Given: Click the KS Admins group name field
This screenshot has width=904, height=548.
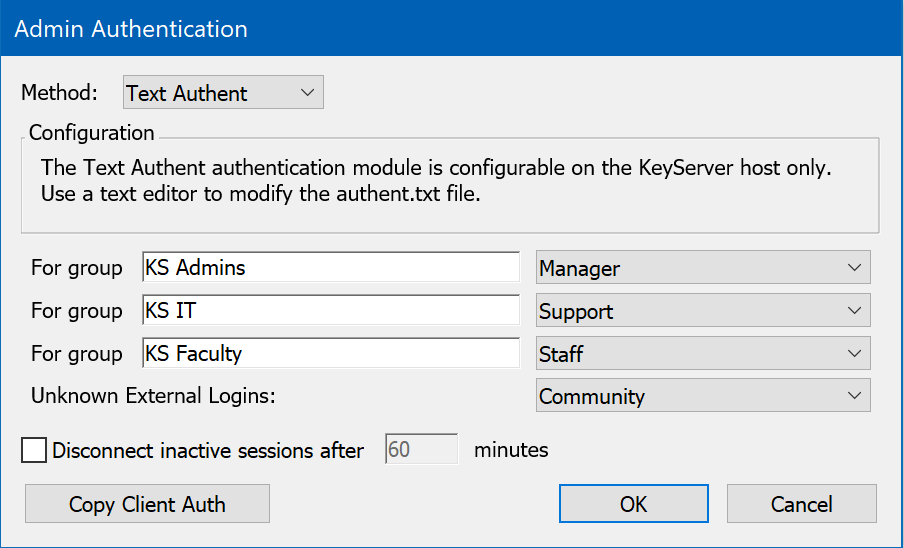Looking at the screenshot, I should [x=330, y=268].
